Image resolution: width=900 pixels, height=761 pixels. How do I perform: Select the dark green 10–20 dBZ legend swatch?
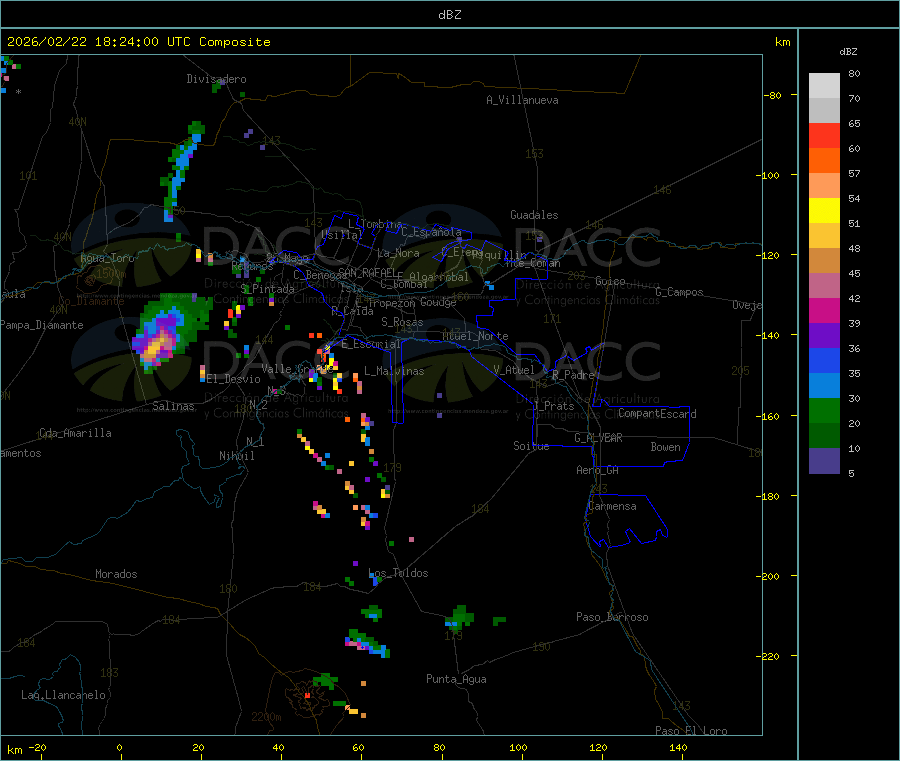pyautogui.click(x=824, y=435)
